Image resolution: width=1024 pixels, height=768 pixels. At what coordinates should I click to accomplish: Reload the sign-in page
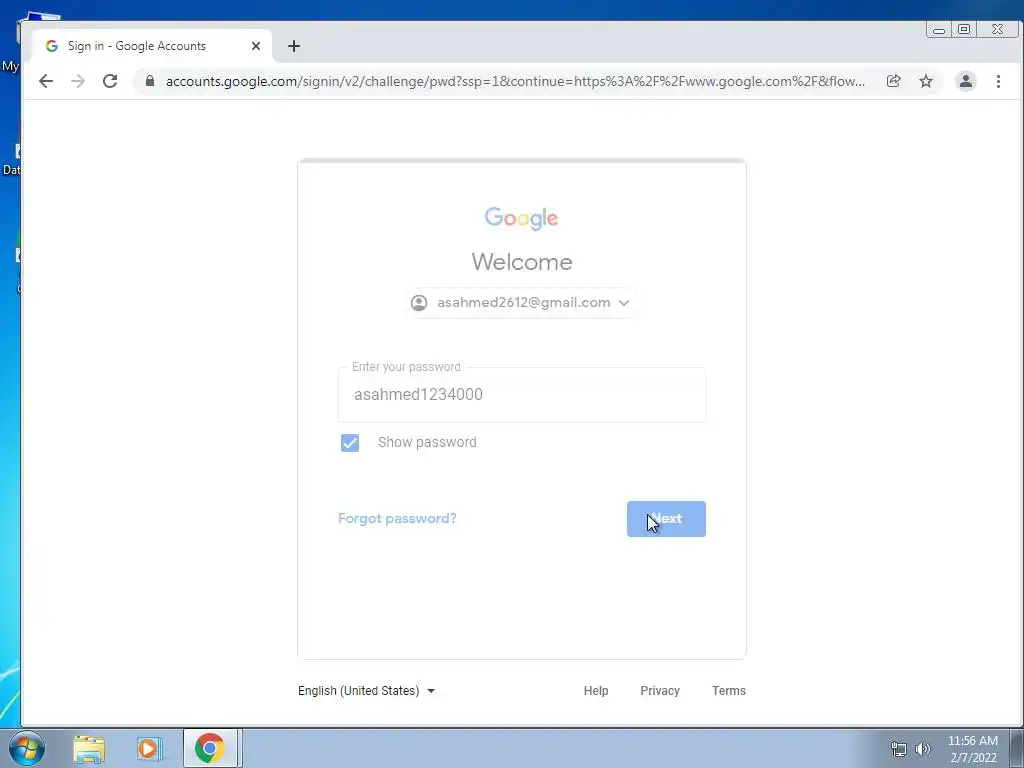tap(110, 81)
